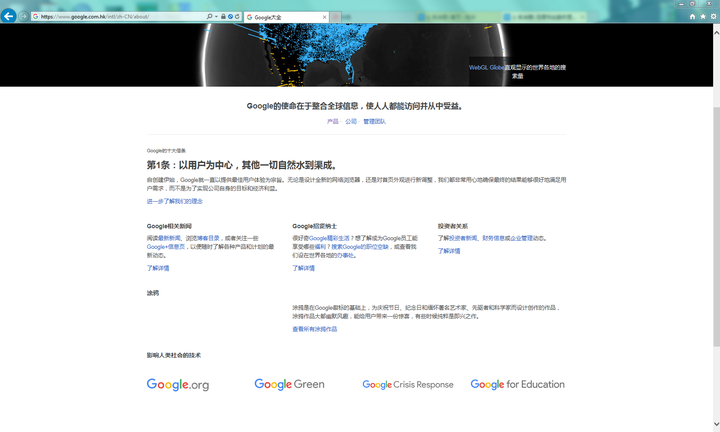The image size is (720, 432).
Task: Click 搜索Google的职位空缺 link
Action: coord(360,247)
